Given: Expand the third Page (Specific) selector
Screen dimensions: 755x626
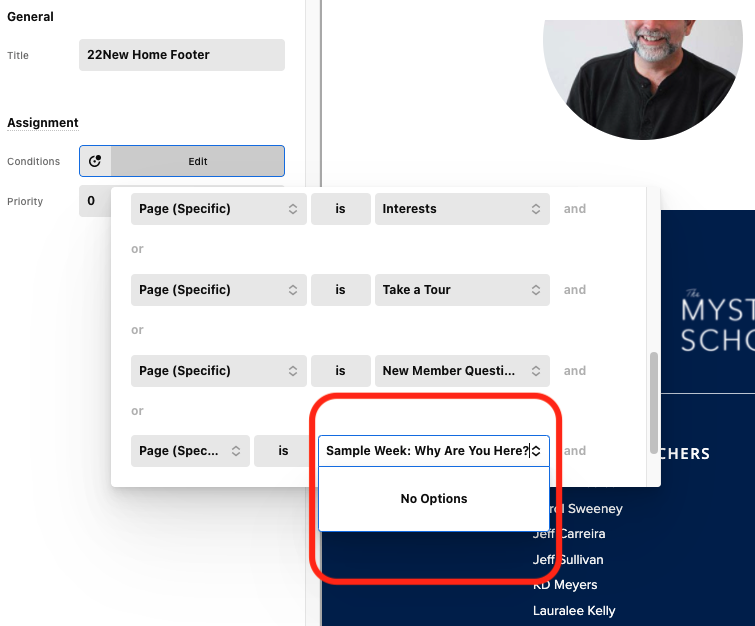Looking at the screenshot, I should click(219, 371).
